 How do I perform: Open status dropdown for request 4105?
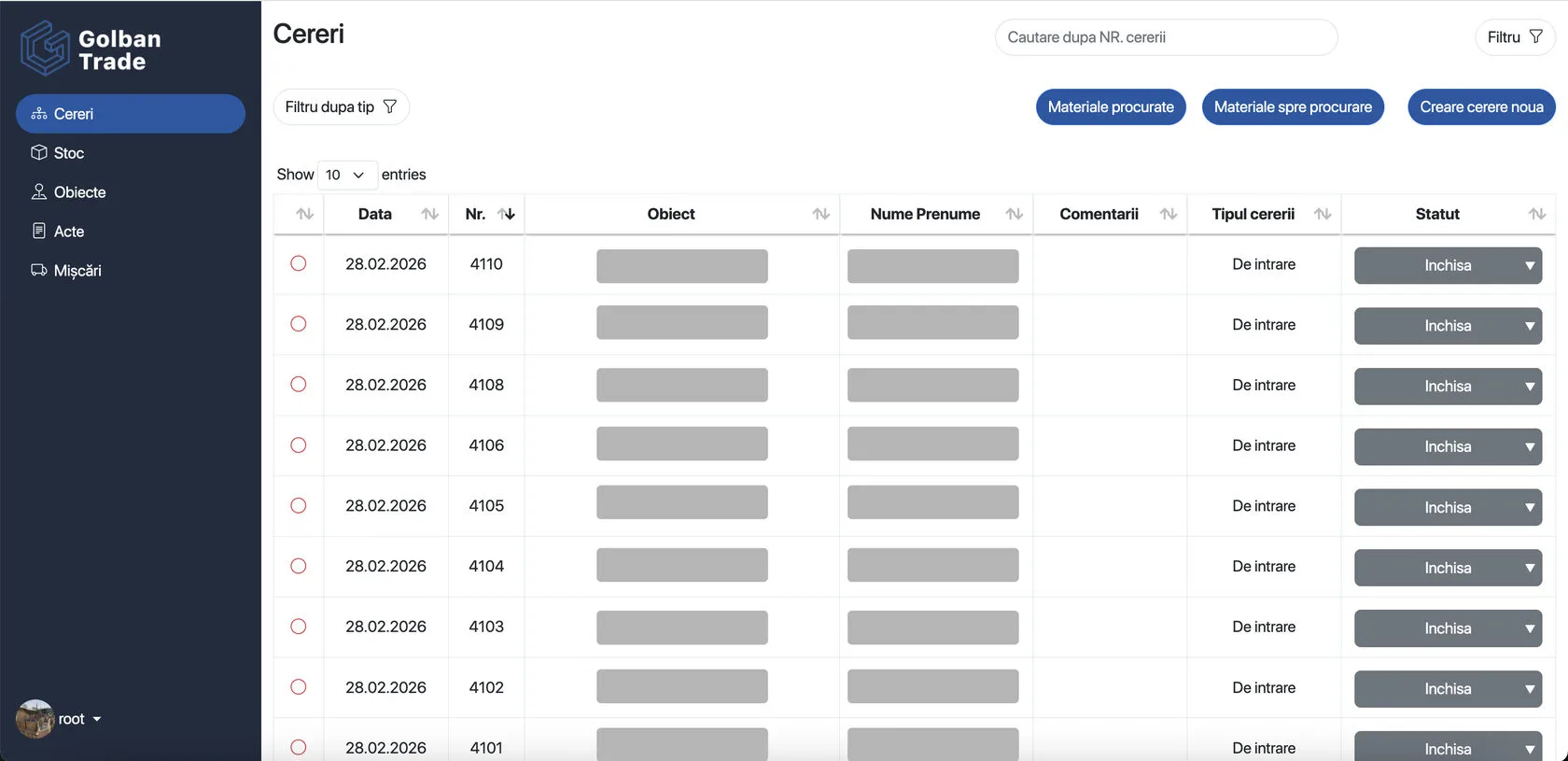(1448, 507)
